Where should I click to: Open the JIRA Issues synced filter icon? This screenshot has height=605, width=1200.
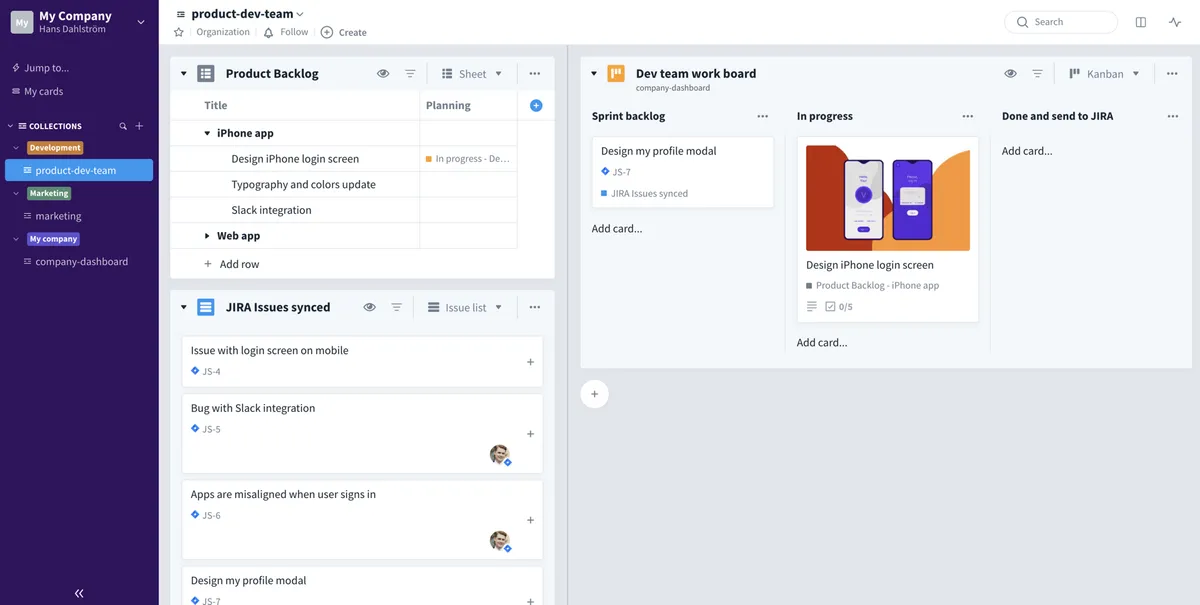tap(396, 308)
